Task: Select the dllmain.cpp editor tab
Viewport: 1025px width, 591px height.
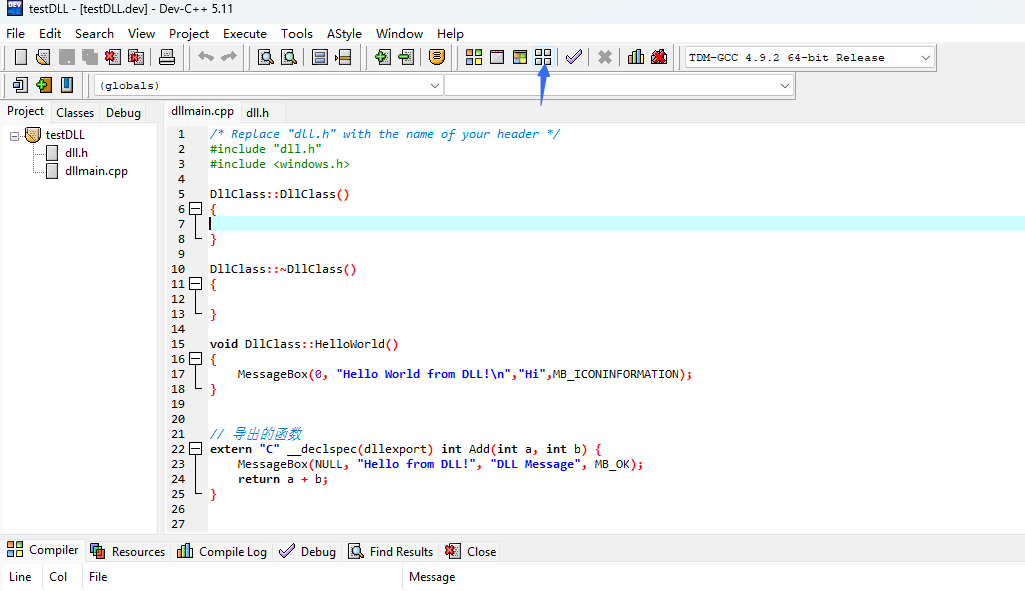Action: 203,111
